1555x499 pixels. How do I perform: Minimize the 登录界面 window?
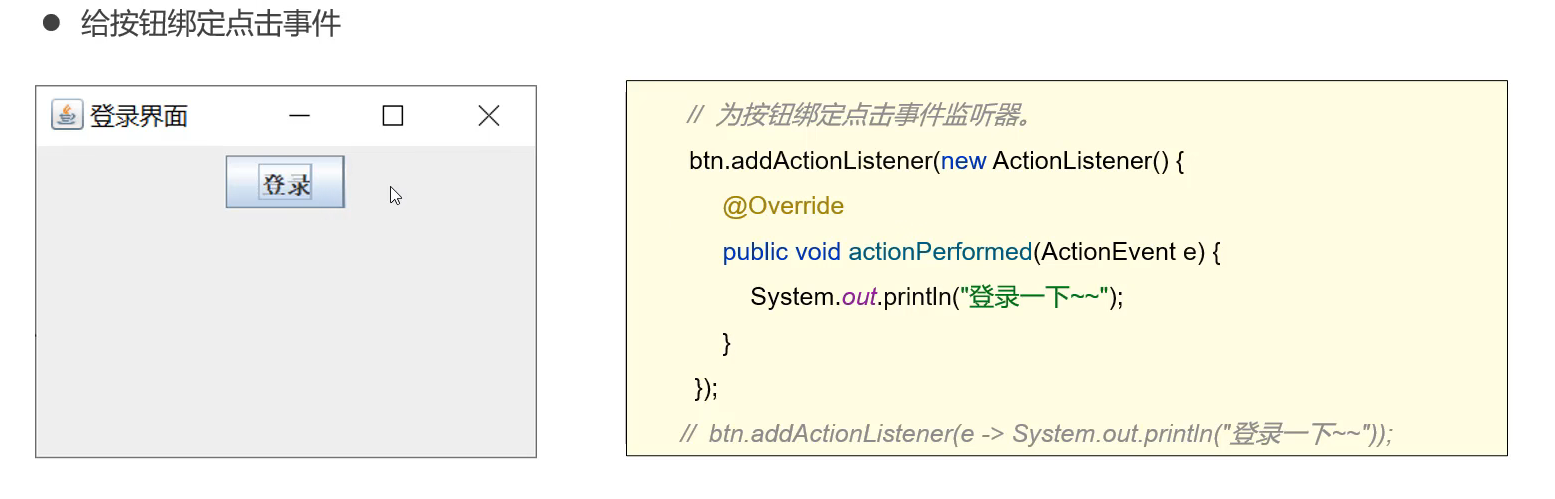point(299,116)
